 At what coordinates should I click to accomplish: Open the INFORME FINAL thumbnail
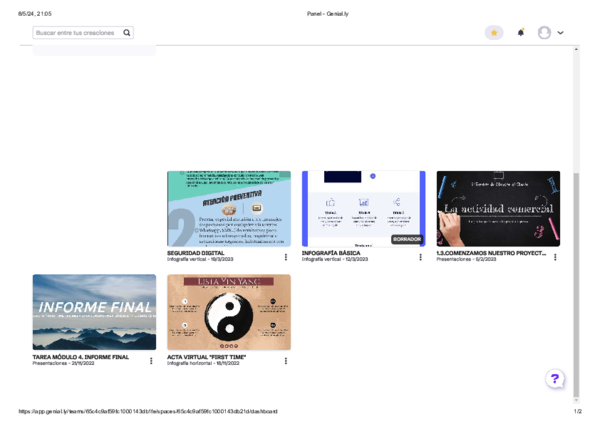click(x=94, y=312)
